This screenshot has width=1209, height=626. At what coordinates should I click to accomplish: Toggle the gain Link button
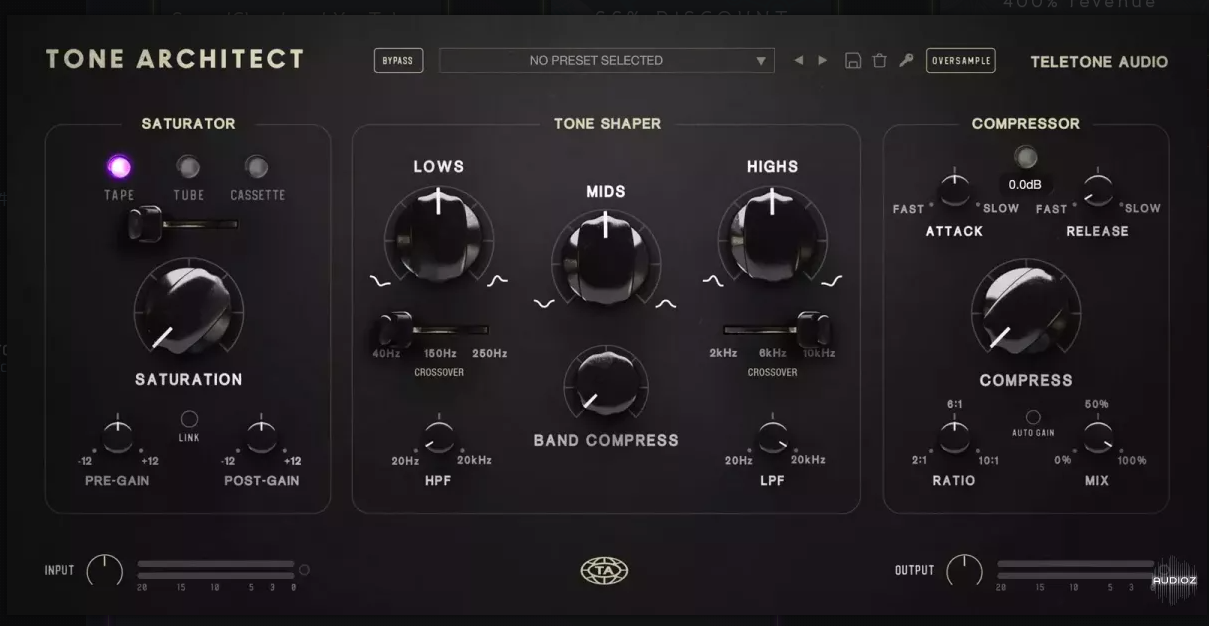tap(189, 419)
